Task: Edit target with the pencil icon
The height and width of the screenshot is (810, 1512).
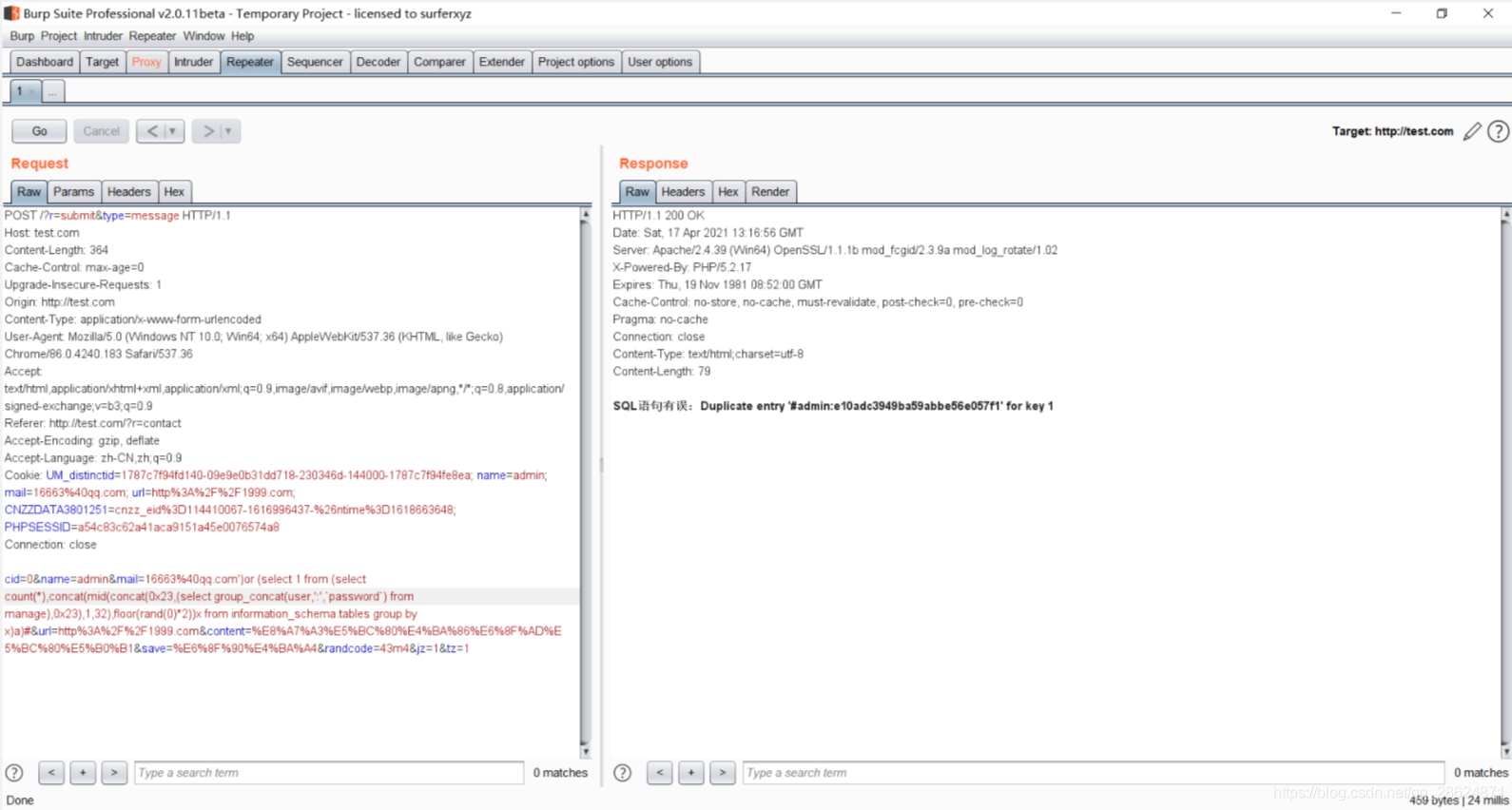Action: 1472,131
